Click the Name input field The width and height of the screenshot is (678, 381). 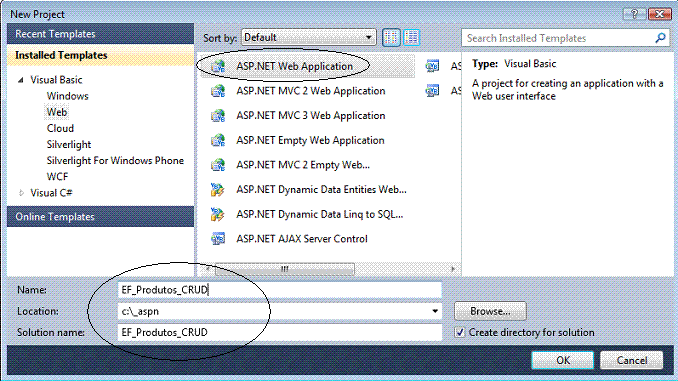click(280, 290)
